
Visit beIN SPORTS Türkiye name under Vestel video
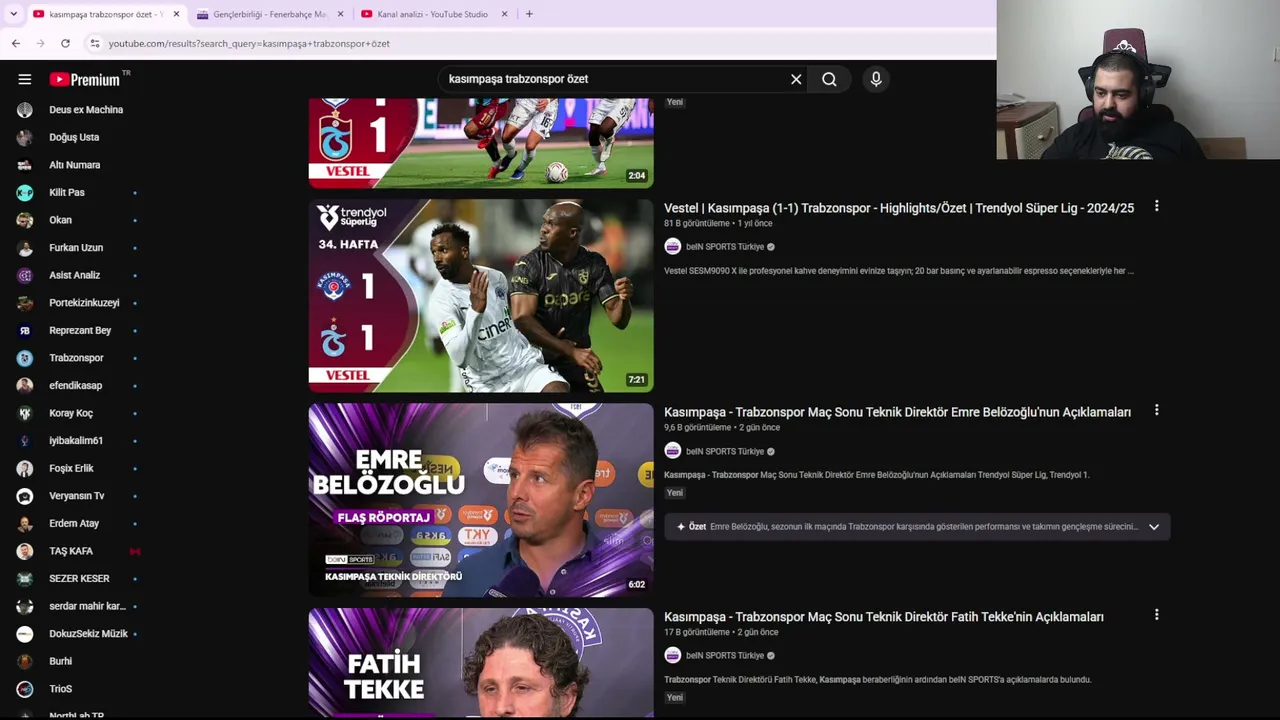click(x=725, y=247)
